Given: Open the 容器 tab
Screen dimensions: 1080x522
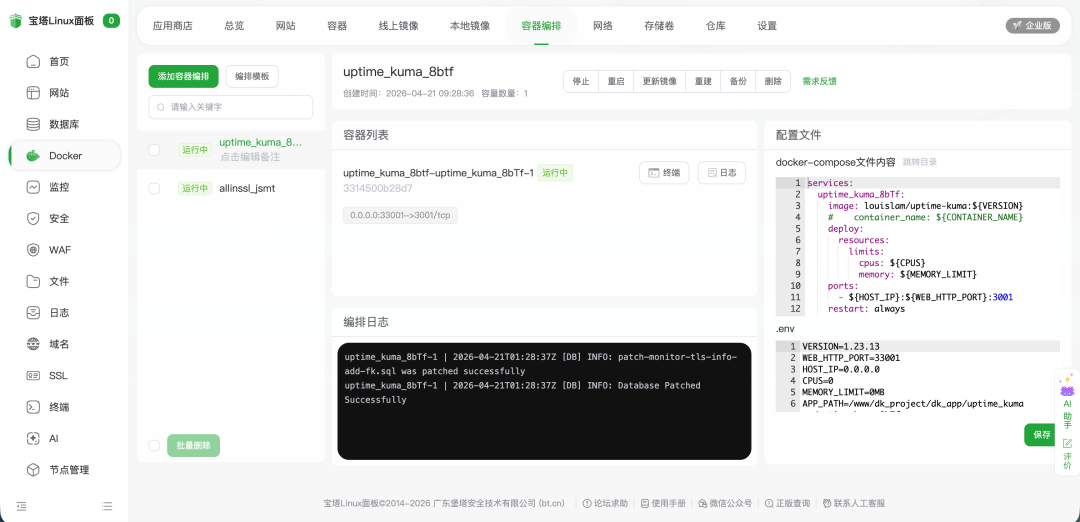Looking at the screenshot, I should (337, 26).
